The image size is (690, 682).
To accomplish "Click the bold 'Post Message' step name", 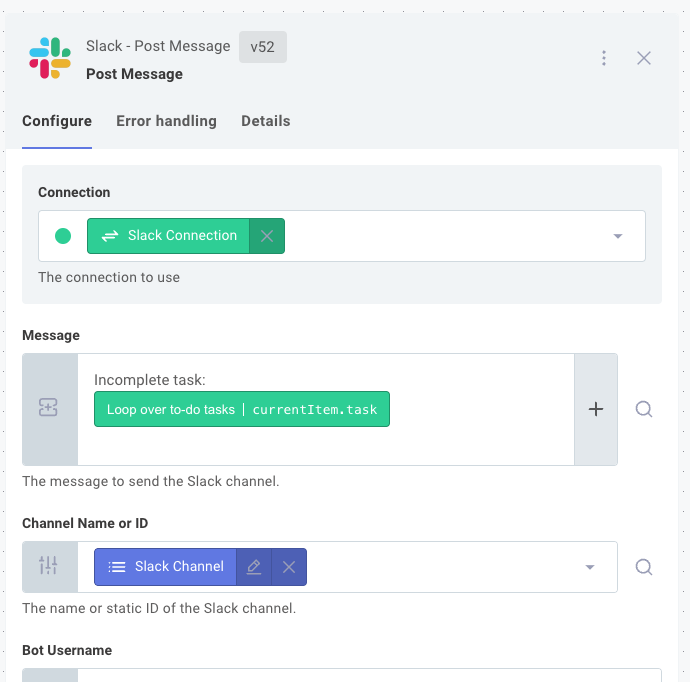I will [134, 74].
